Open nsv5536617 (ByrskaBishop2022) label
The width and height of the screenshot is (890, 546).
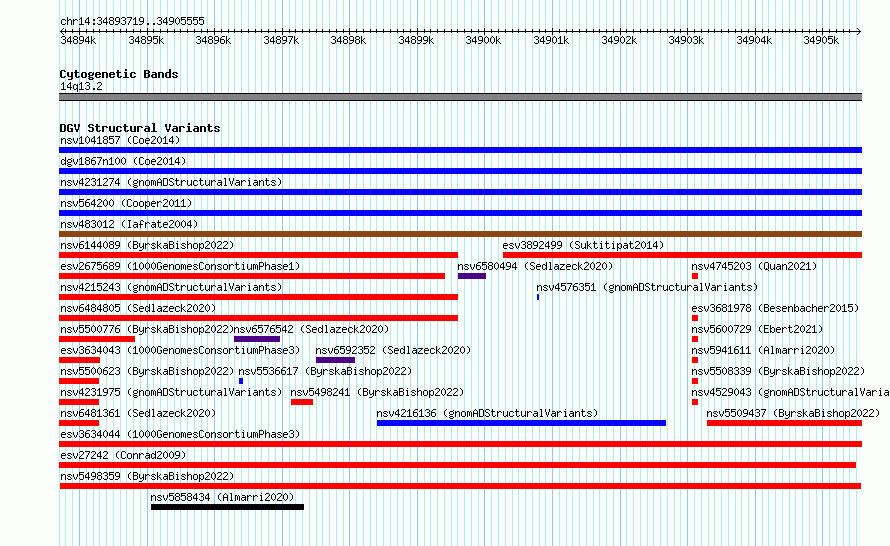tap(325, 371)
